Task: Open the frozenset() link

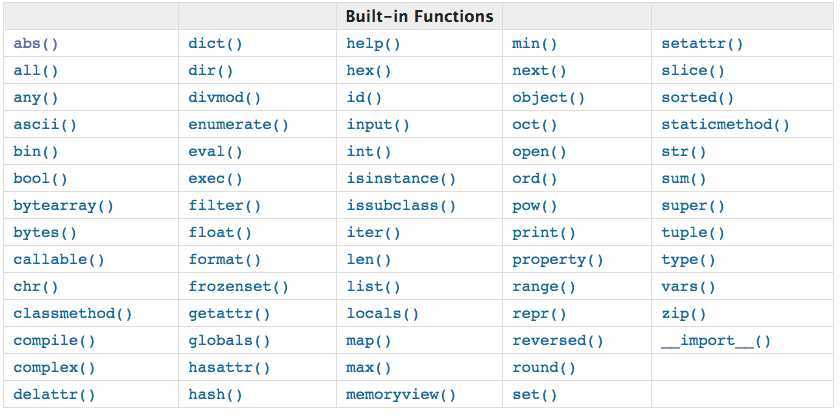Action: tap(238, 287)
